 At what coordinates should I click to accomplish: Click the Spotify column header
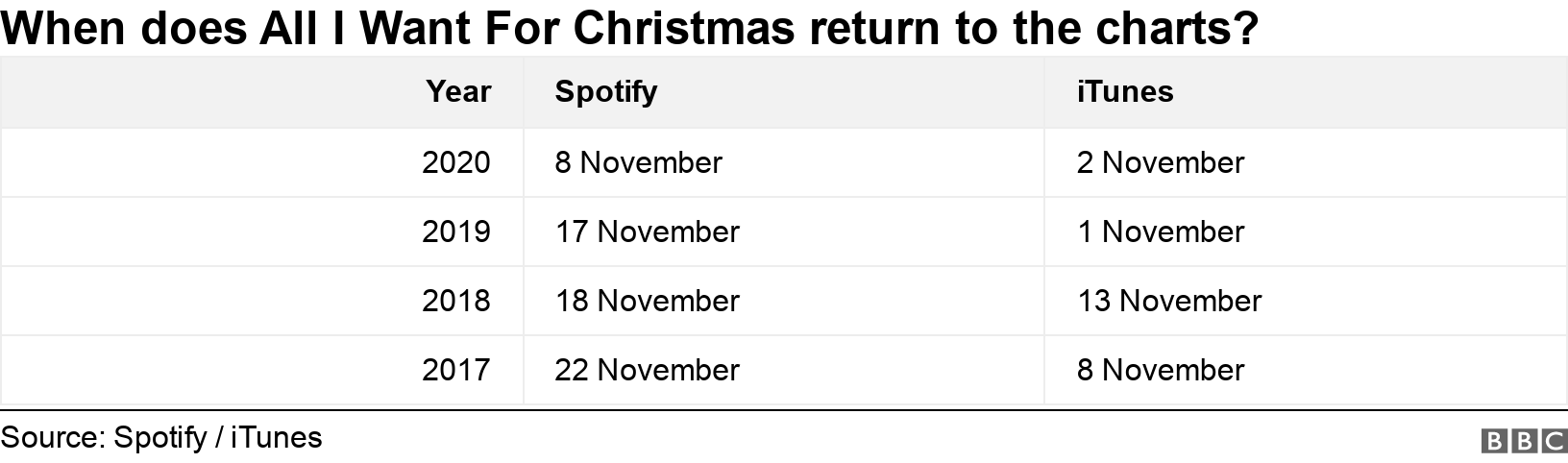point(606,91)
